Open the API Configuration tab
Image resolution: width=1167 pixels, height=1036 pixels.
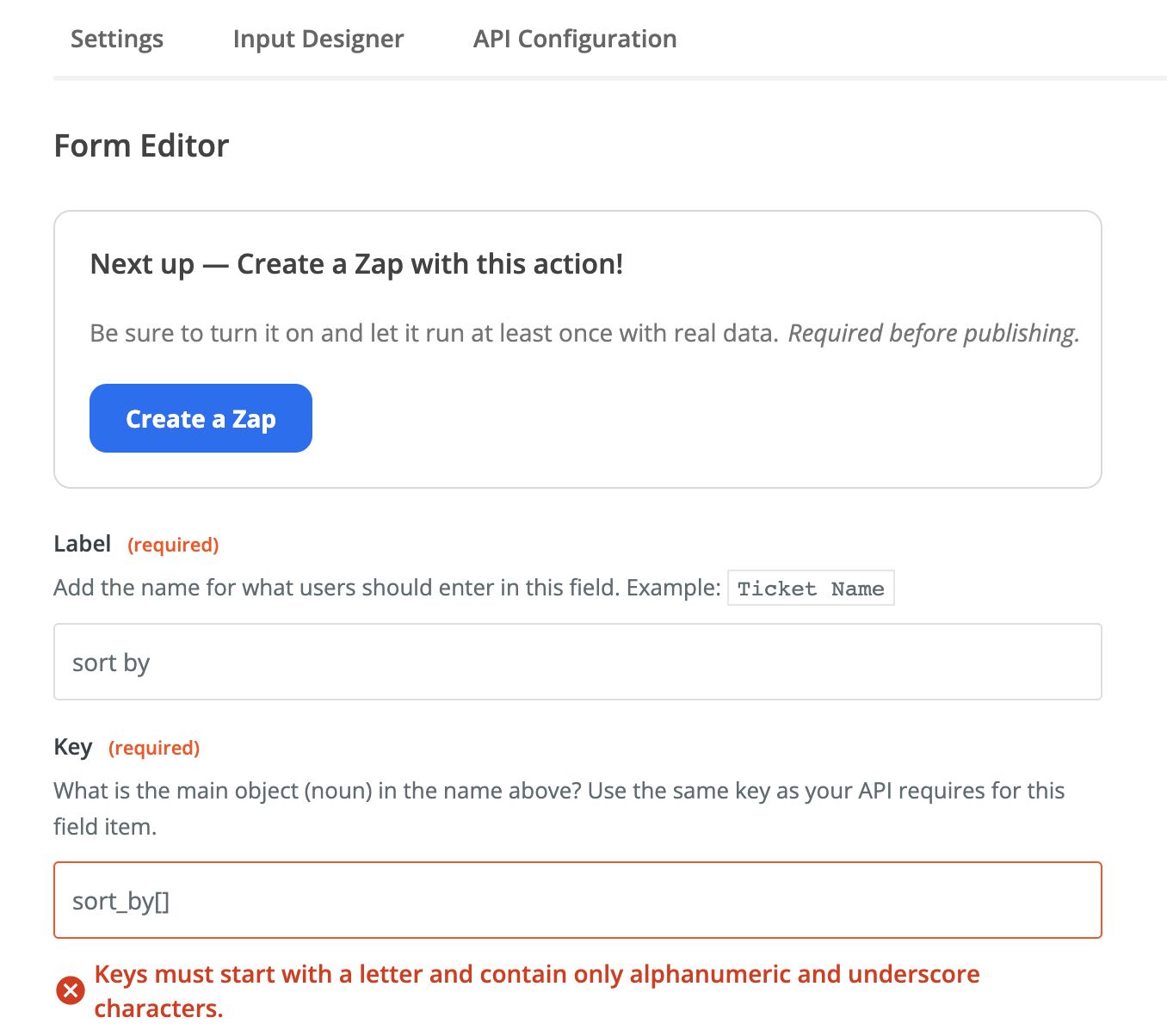click(x=575, y=39)
